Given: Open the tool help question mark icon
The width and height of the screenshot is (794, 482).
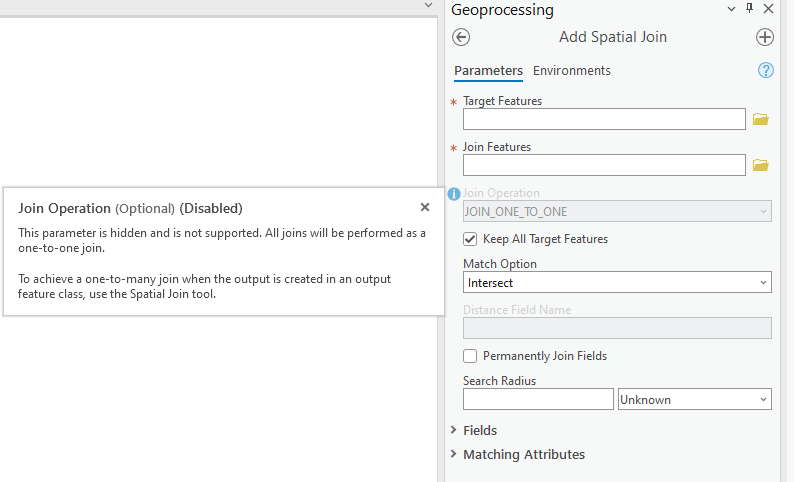Looking at the screenshot, I should pyautogui.click(x=766, y=70).
